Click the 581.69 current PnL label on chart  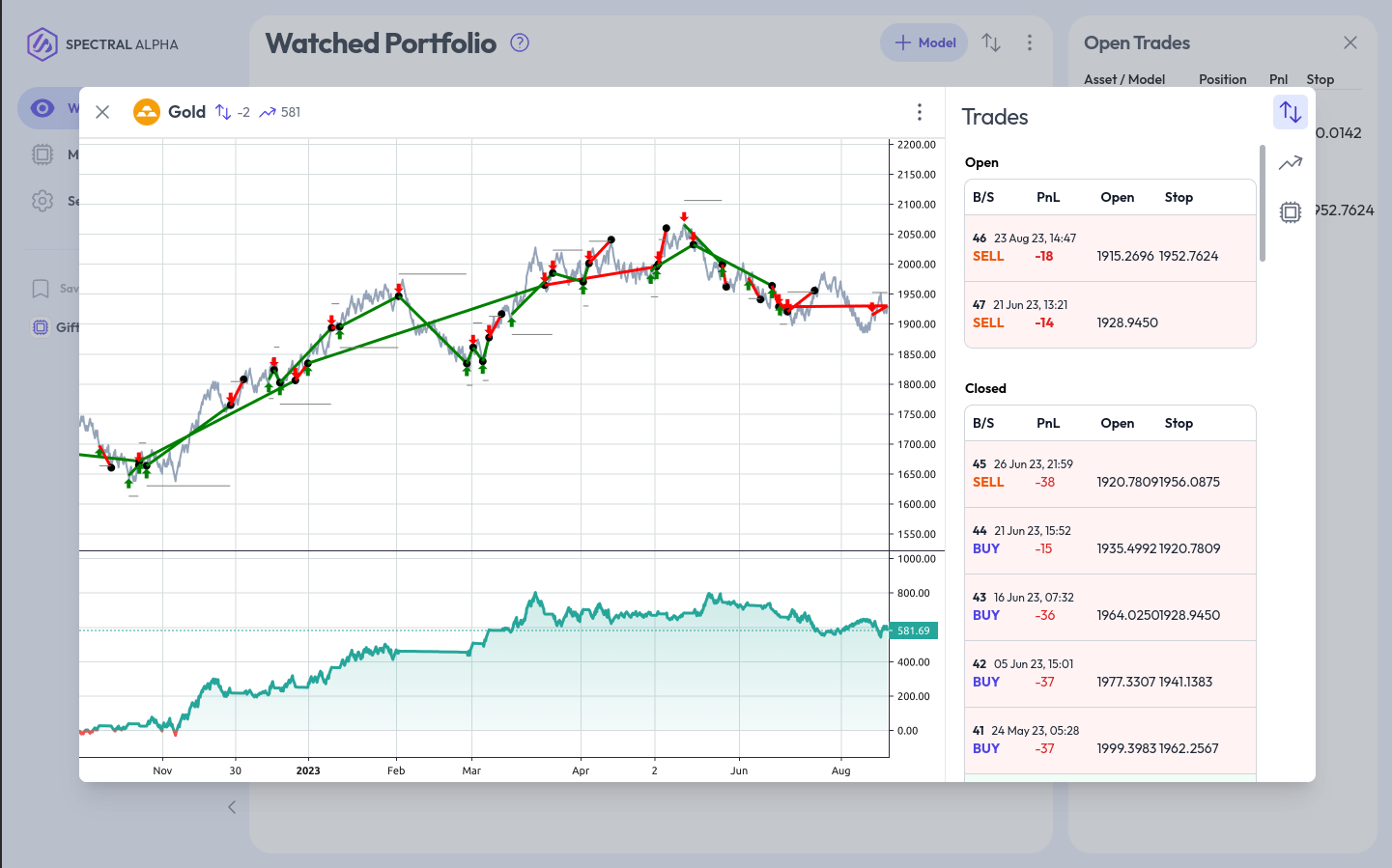(x=913, y=630)
